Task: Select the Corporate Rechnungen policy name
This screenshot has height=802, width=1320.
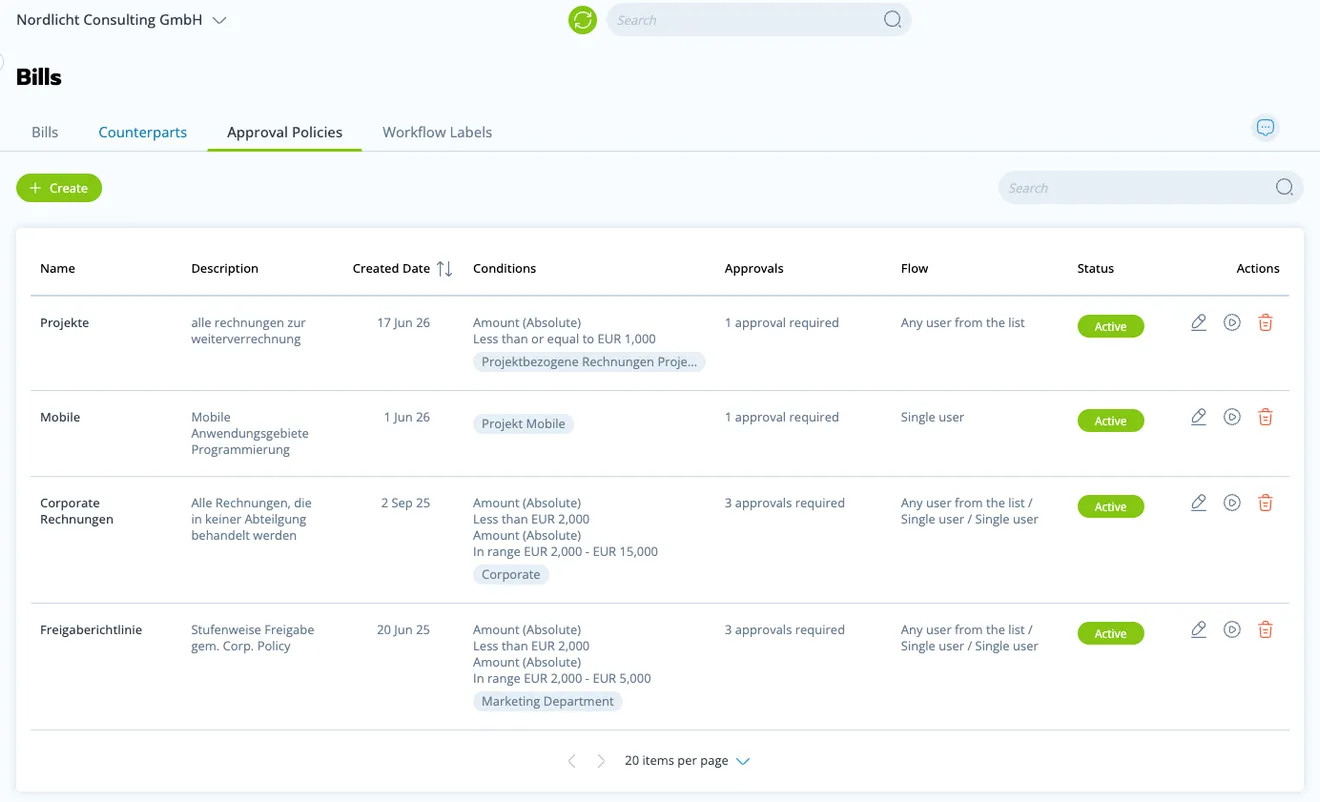Action: point(77,511)
